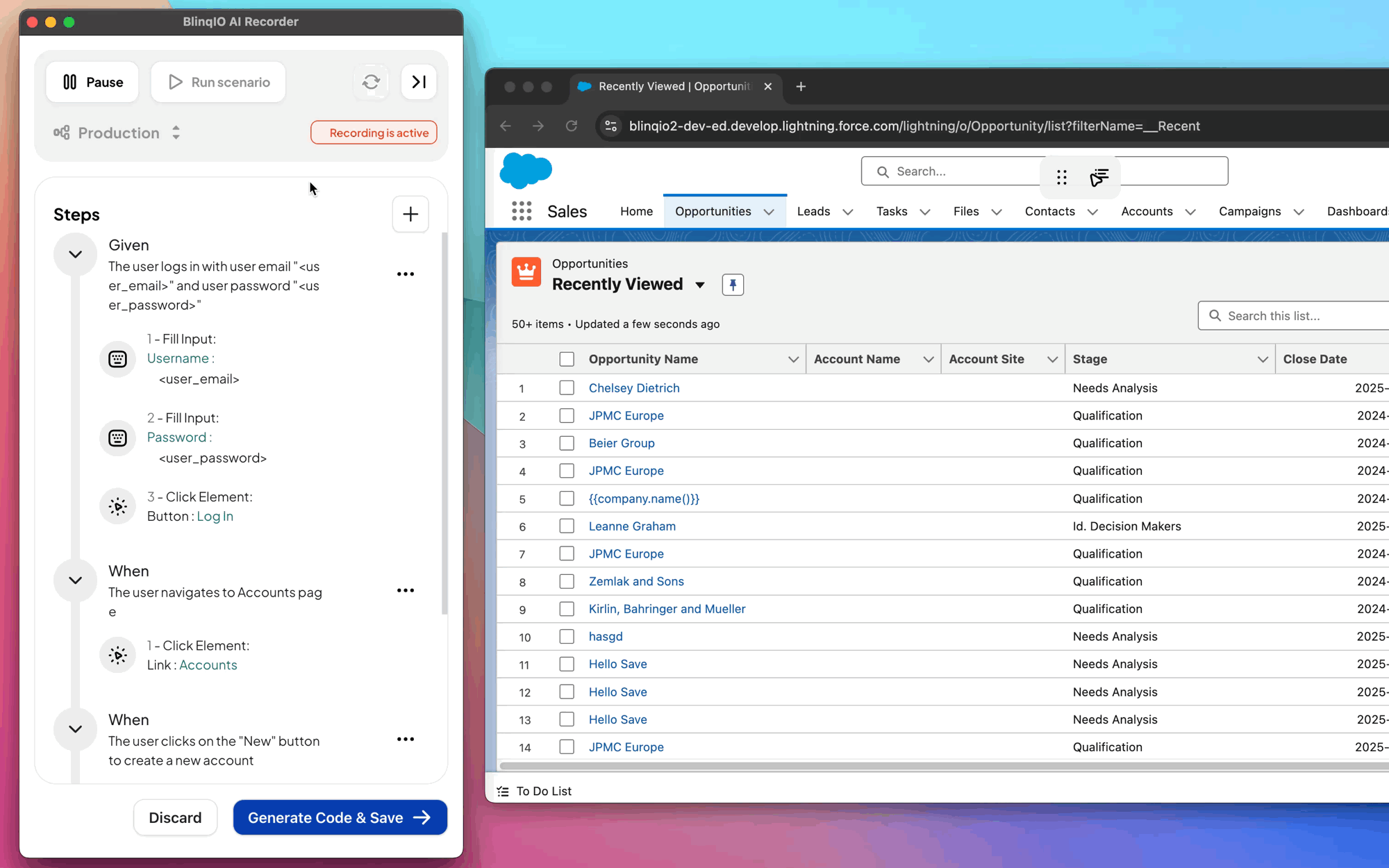This screenshot has height=868, width=1389.
Task: Click the Opportunities crown icon
Action: click(x=526, y=272)
